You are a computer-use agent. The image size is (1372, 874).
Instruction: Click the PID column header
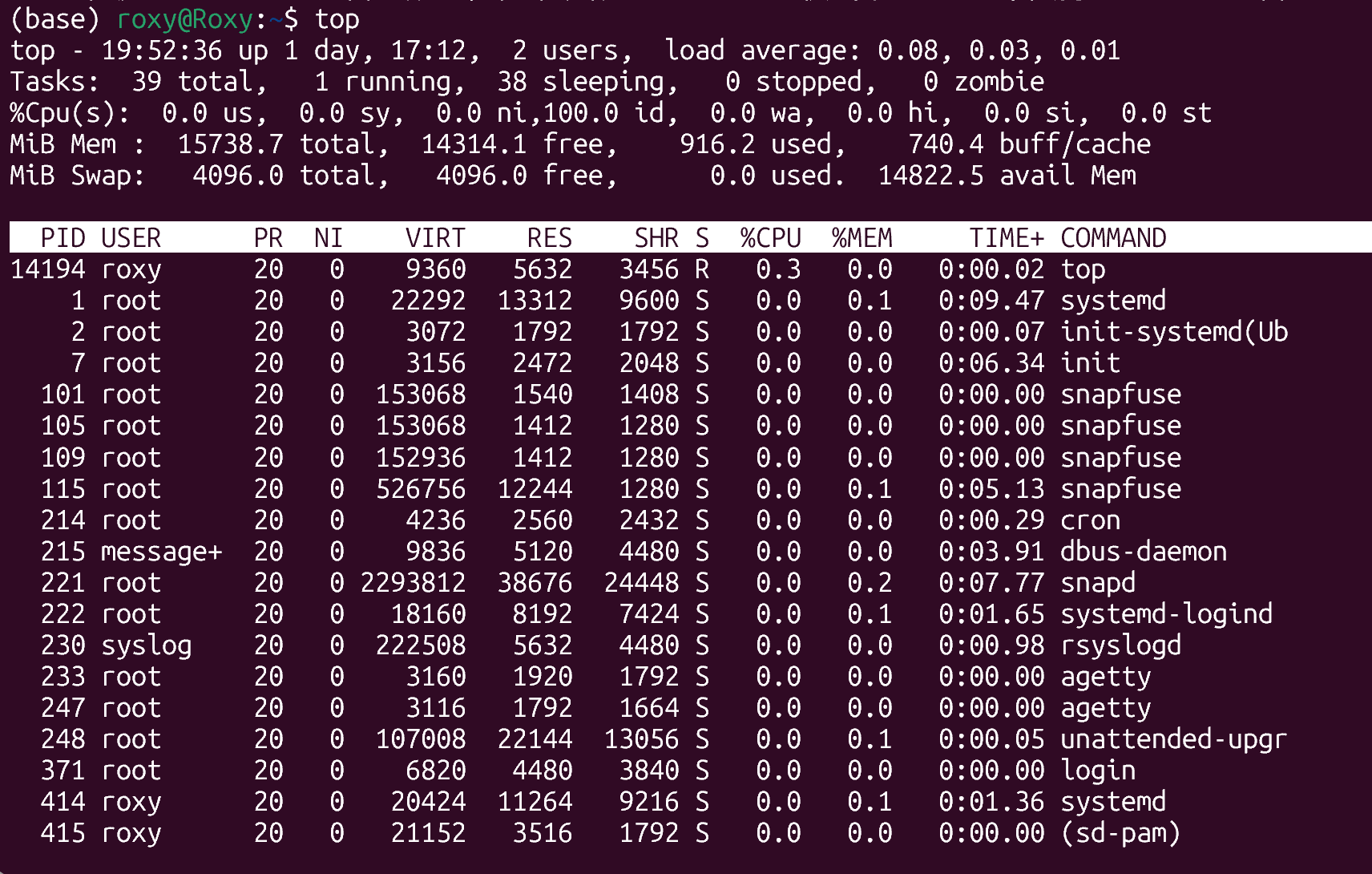coord(63,238)
